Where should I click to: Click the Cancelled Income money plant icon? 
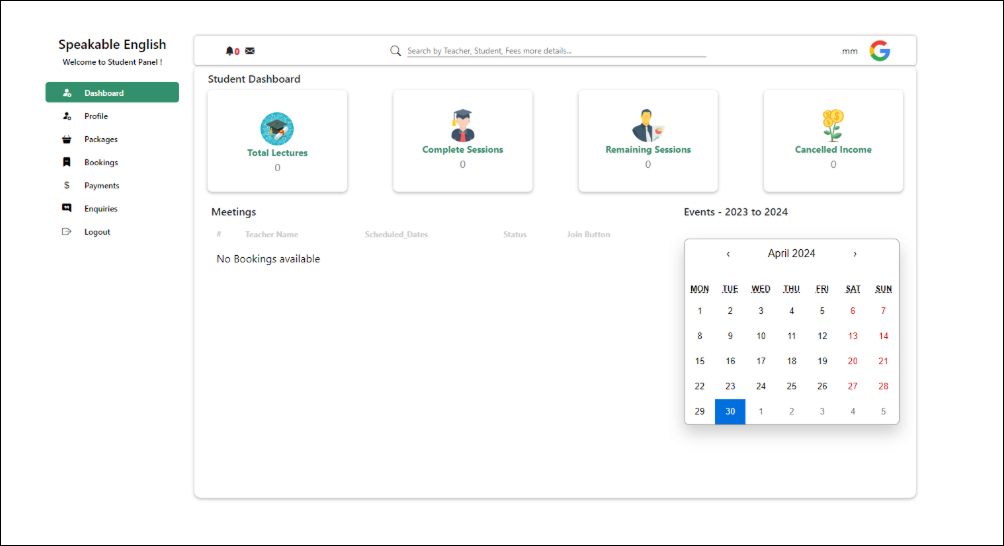click(833, 125)
